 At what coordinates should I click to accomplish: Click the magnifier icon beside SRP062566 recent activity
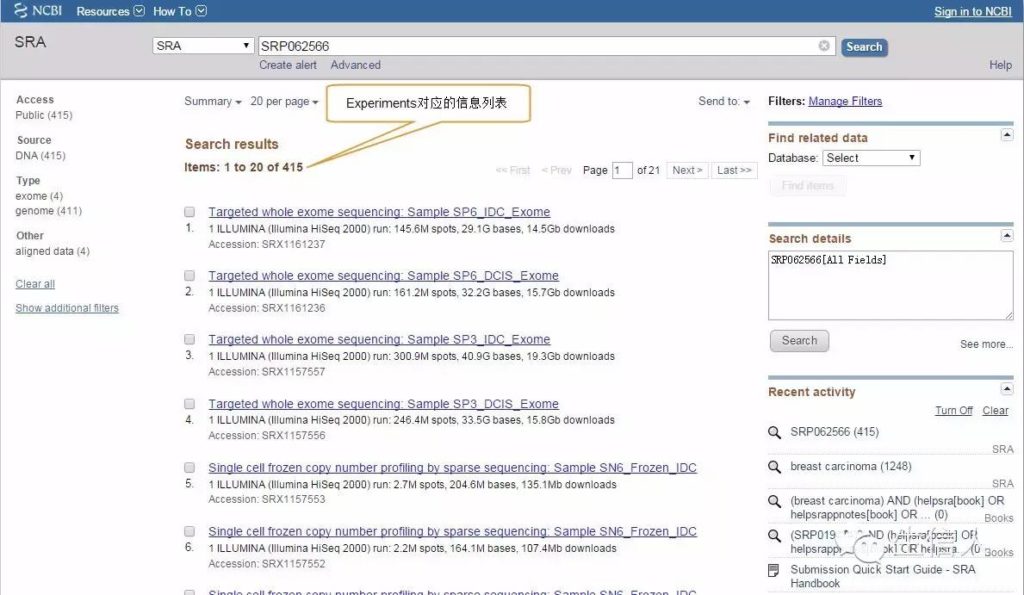[x=775, y=434]
